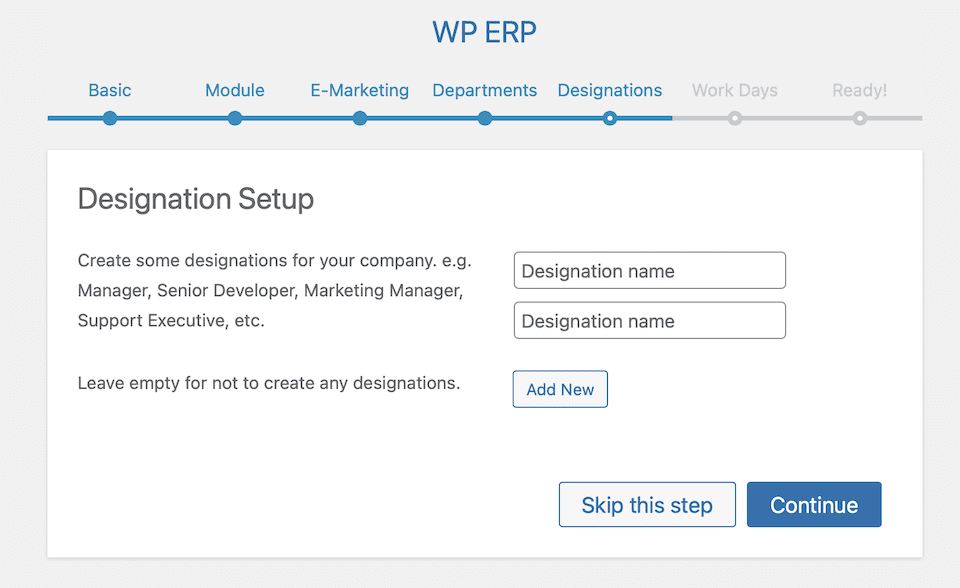The height and width of the screenshot is (588, 960).
Task: Click the hollow Work Days progress dot
Action: (x=734, y=118)
